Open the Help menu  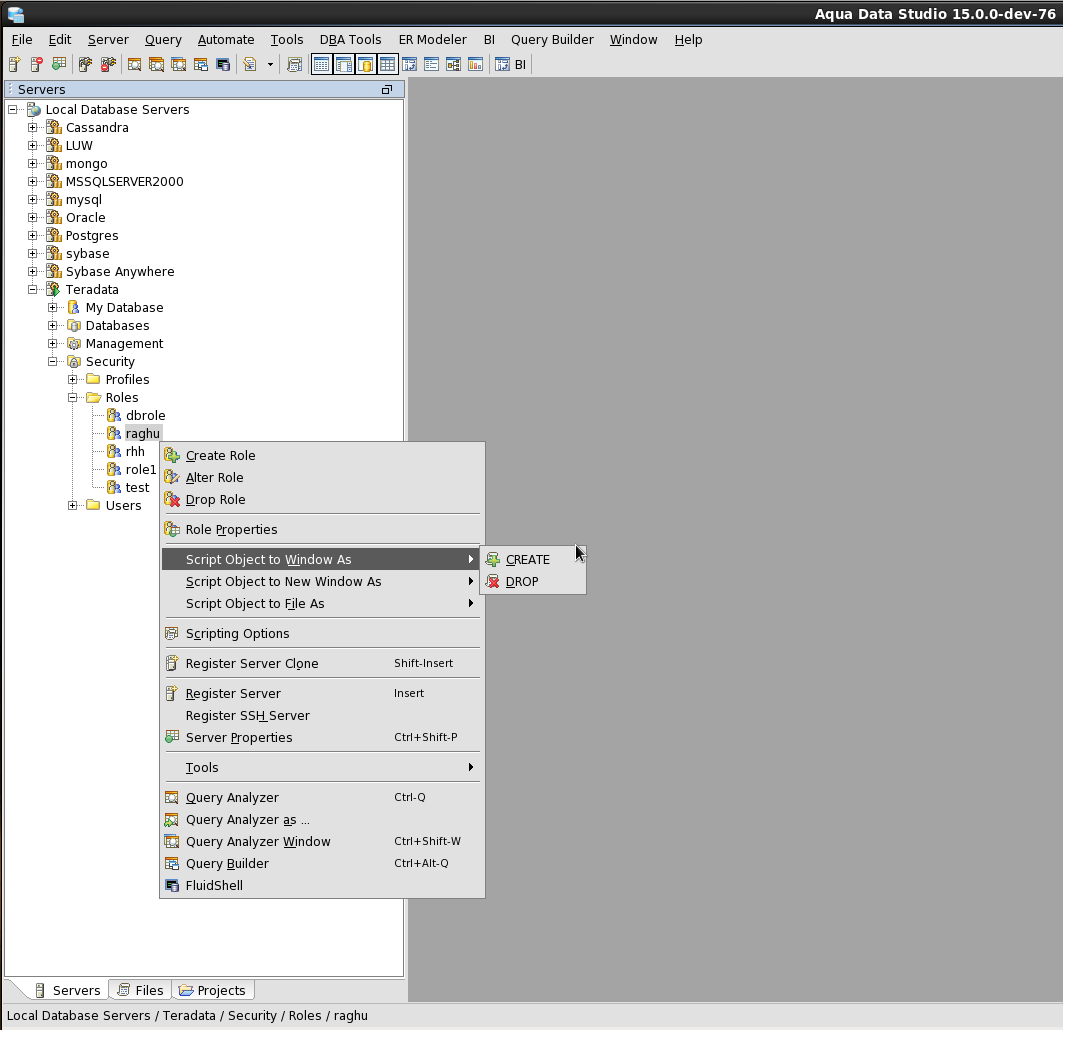point(688,40)
